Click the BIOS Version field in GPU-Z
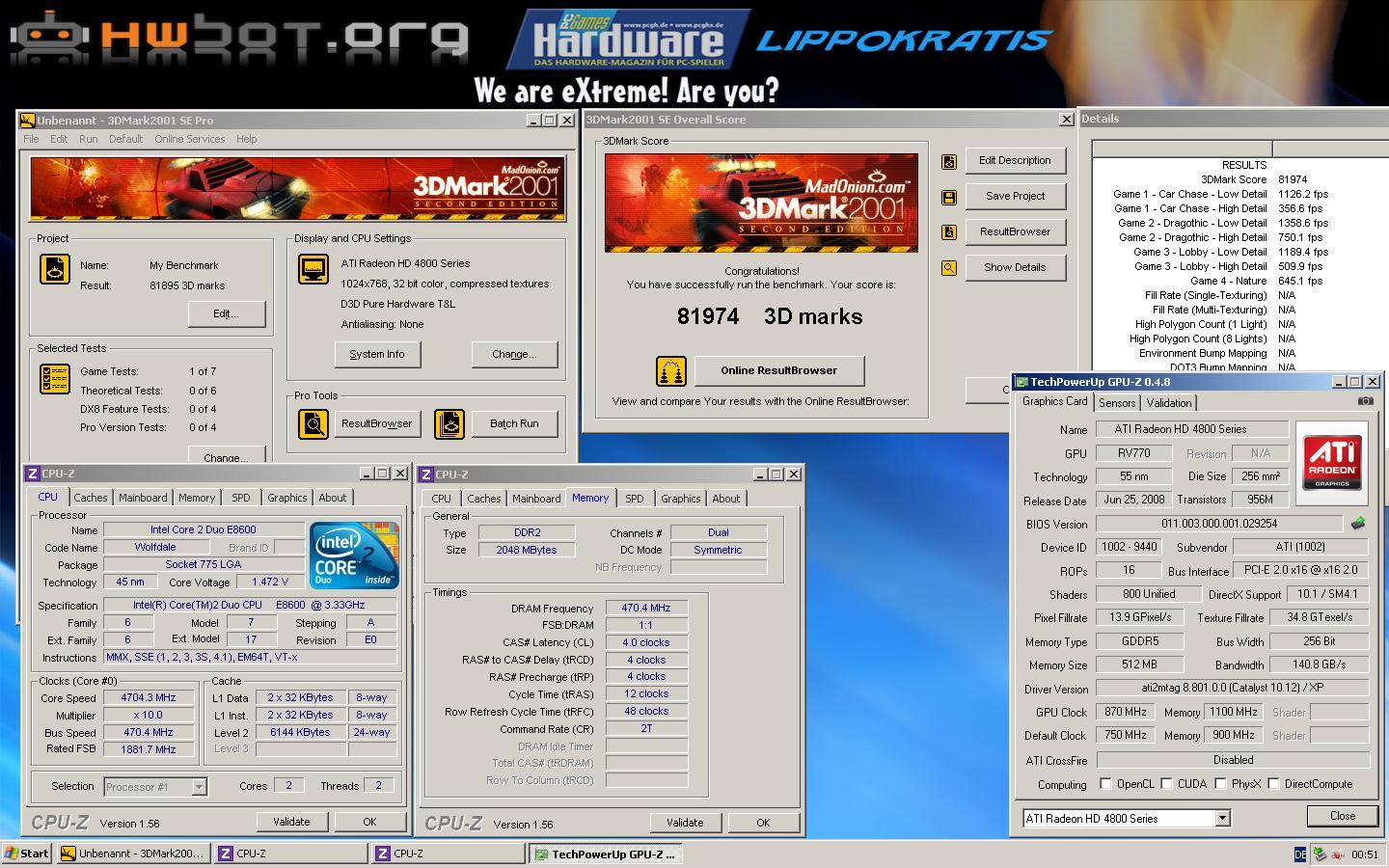 point(1219,524)
